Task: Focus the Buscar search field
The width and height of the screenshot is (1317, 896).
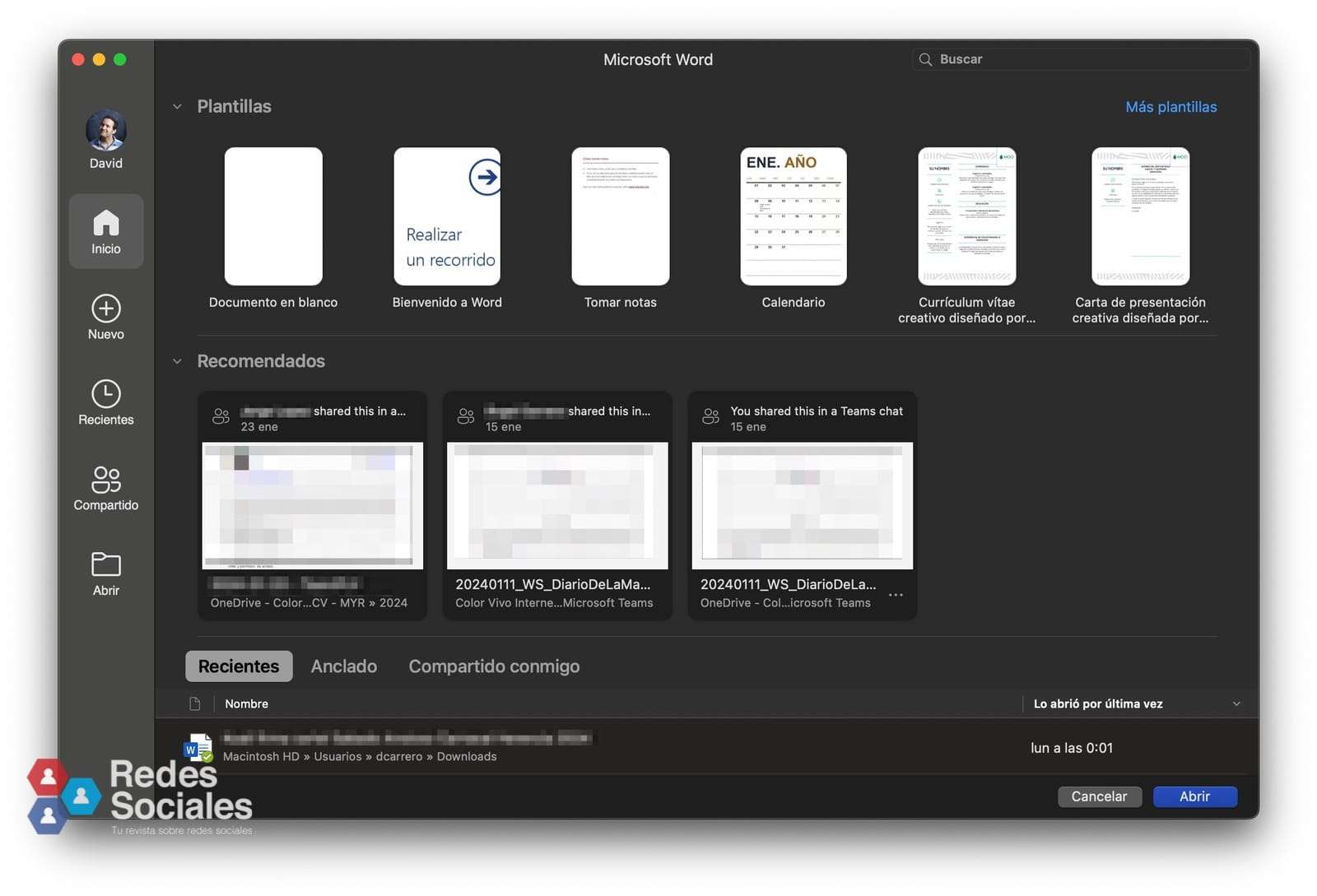Action: click(x=1080, y=59)
